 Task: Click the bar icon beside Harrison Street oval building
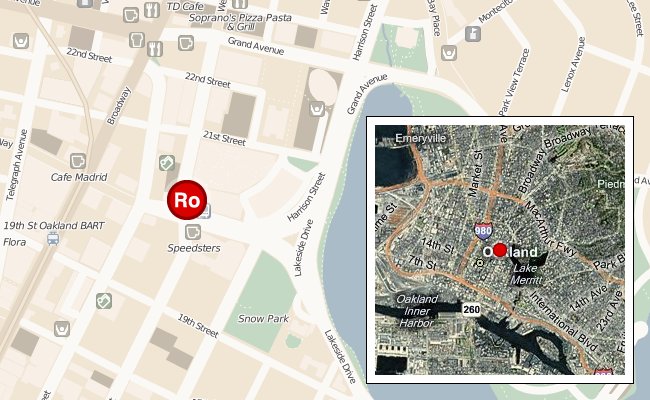317,109
